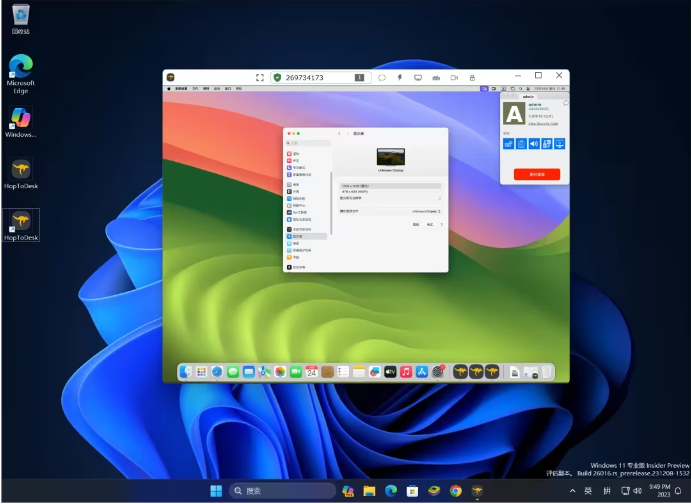
Task: Expand the Windows system tray hidden icons chevron
Action: pos(572,491)
